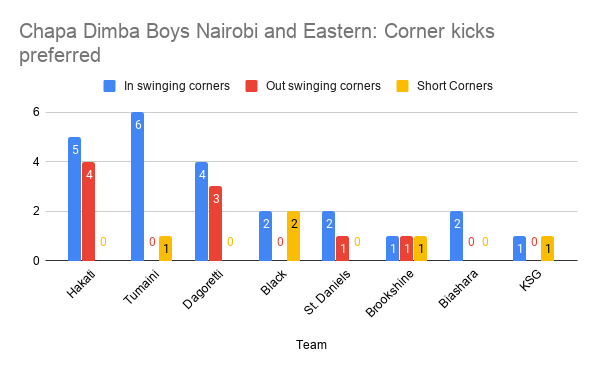Image resolution: width=596 pixels, height=371 pixels.
Task: Click KSG's yellow bar labeled 1
Action: click(547, 249)
